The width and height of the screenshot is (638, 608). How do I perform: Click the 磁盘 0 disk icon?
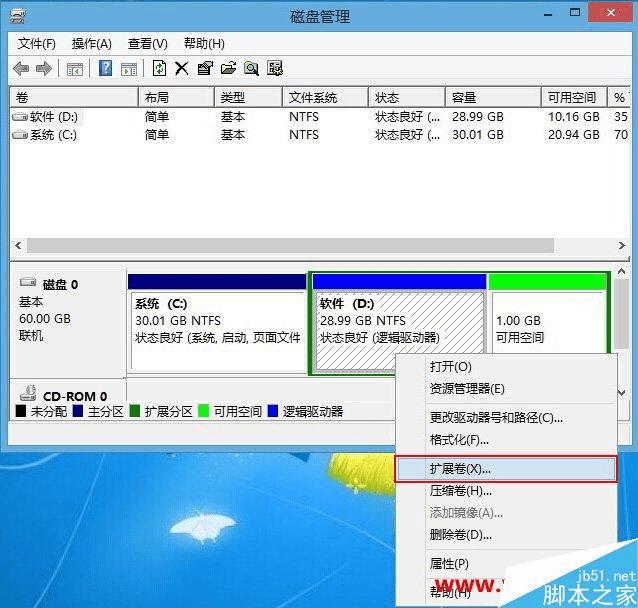point(28,282)
